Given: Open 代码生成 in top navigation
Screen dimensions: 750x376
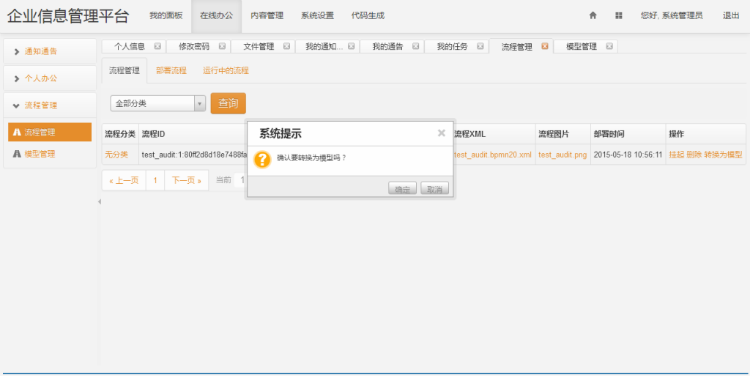Looking at the screenshot, I should coord(368,15).
